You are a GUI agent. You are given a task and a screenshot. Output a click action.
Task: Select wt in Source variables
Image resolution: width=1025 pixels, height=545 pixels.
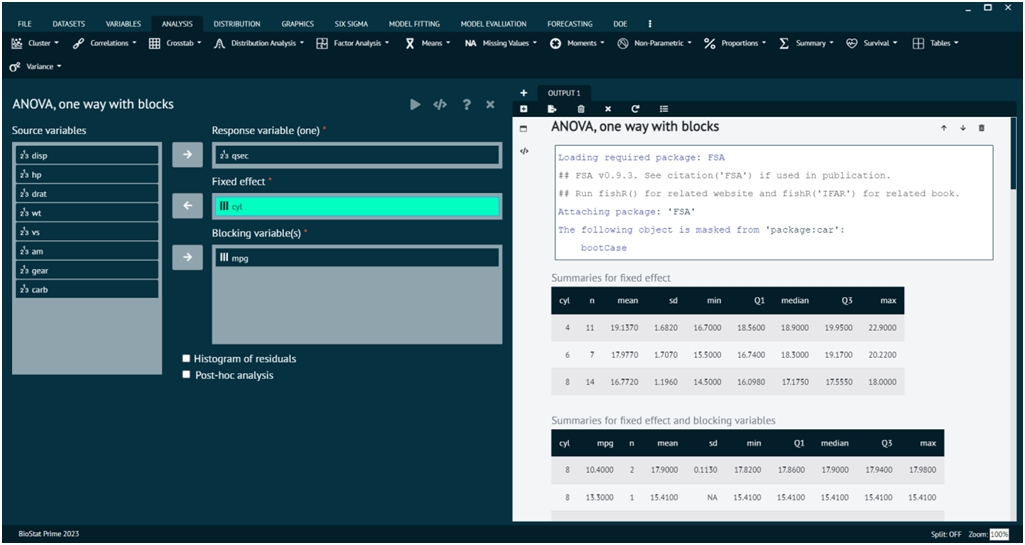(87, 212)
